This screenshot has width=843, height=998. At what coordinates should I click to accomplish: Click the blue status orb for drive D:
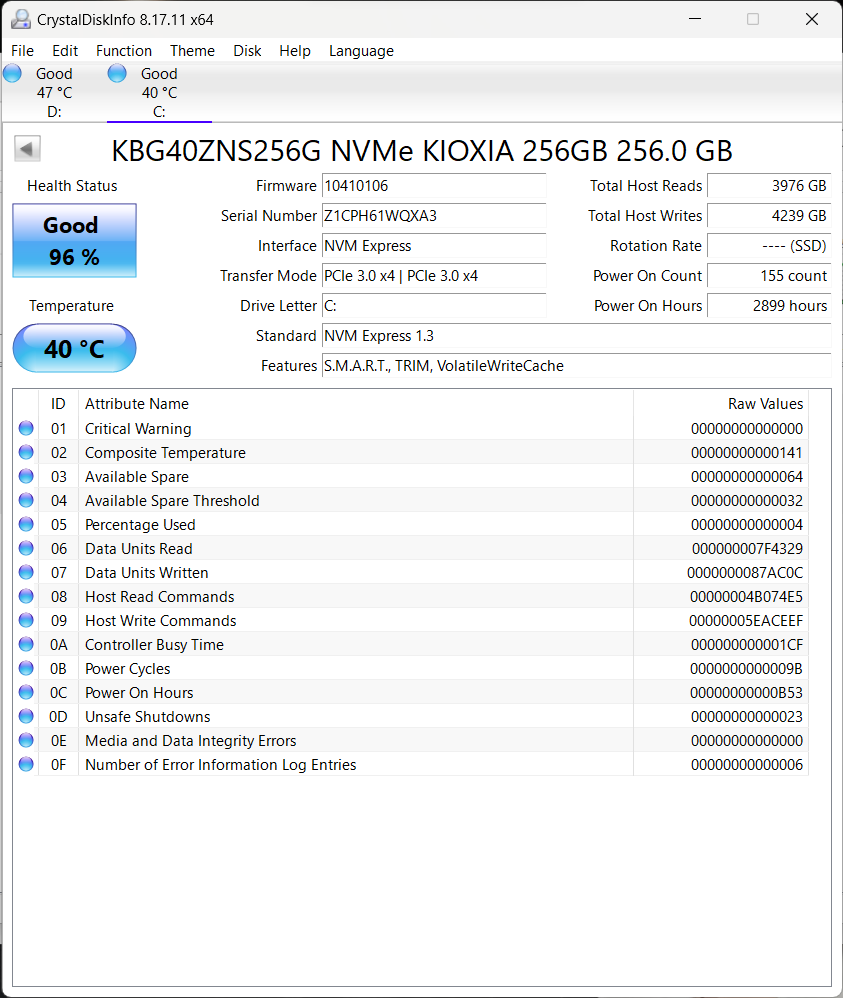point(13,73)
